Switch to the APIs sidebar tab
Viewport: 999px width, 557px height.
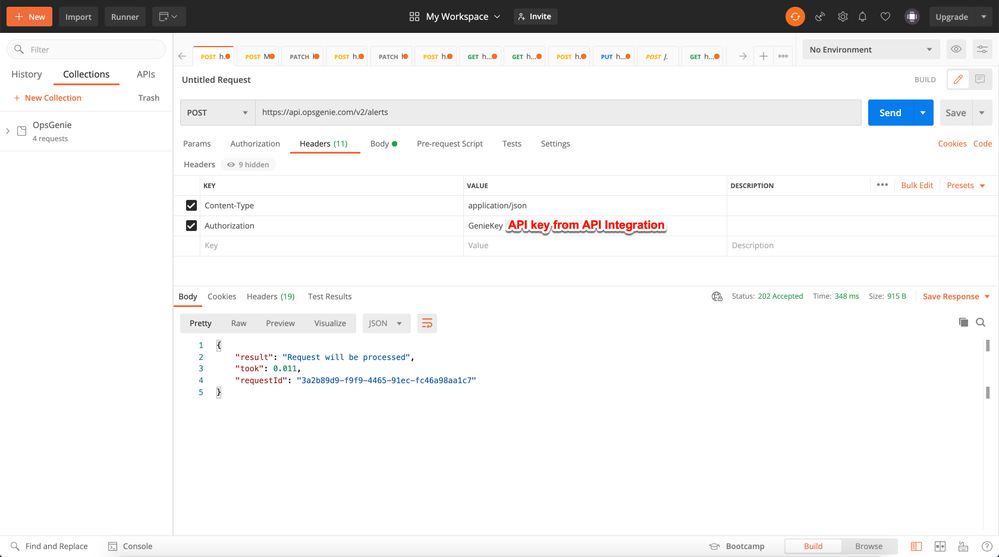(146, 74)
